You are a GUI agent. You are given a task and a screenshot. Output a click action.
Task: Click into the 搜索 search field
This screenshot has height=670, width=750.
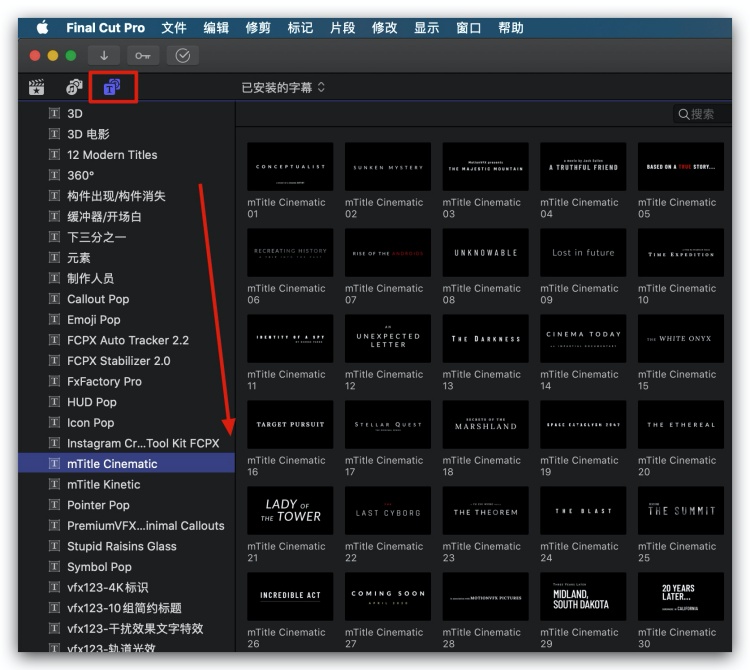[x=702, y=114]
